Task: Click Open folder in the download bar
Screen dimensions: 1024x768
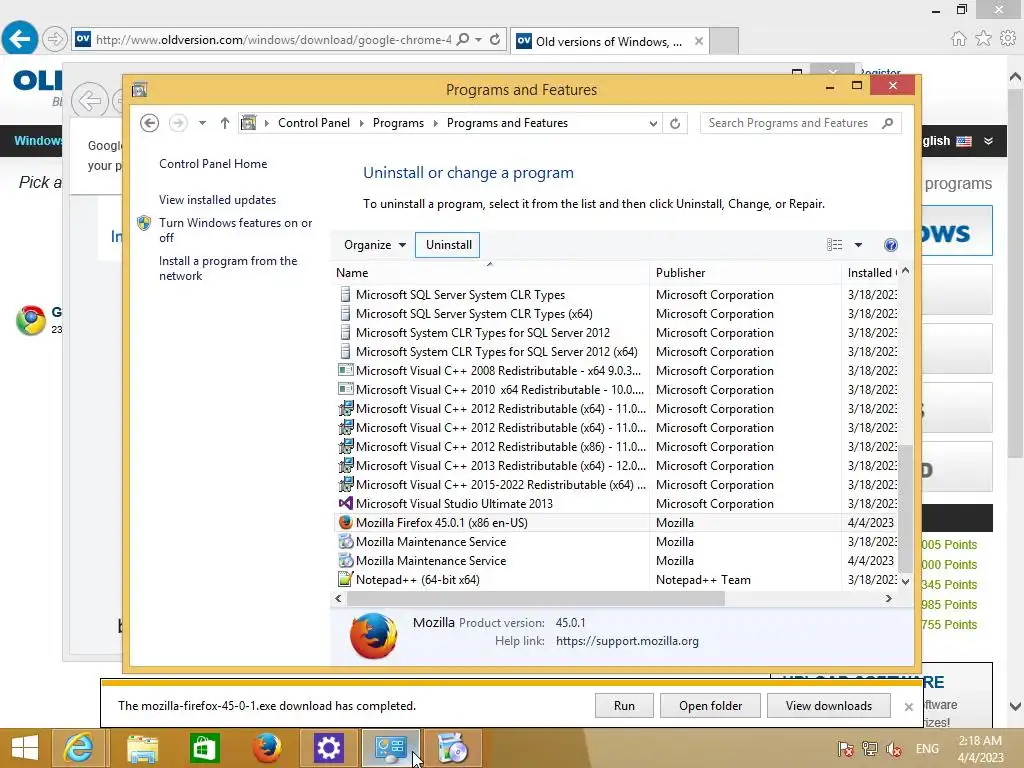Action: [x=710, y=706]
